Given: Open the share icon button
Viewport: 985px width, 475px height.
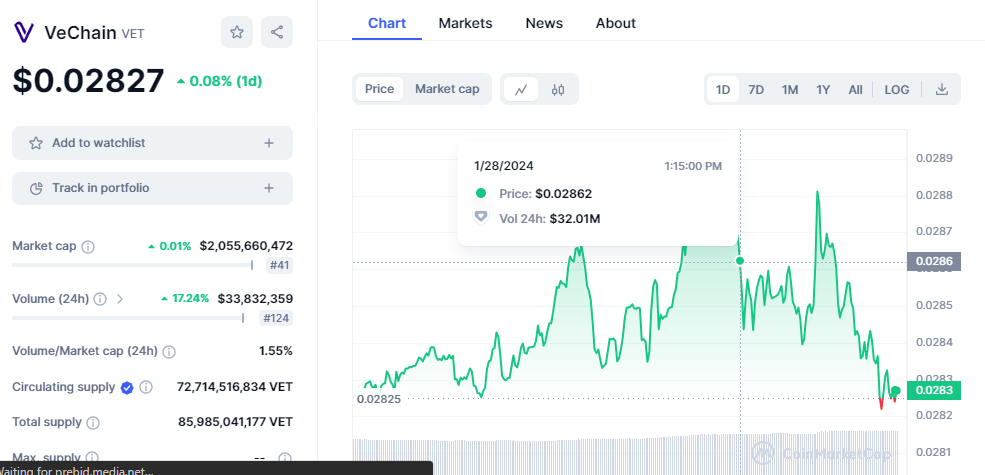Looking at the screenshot, I should (x=277, y=32).
